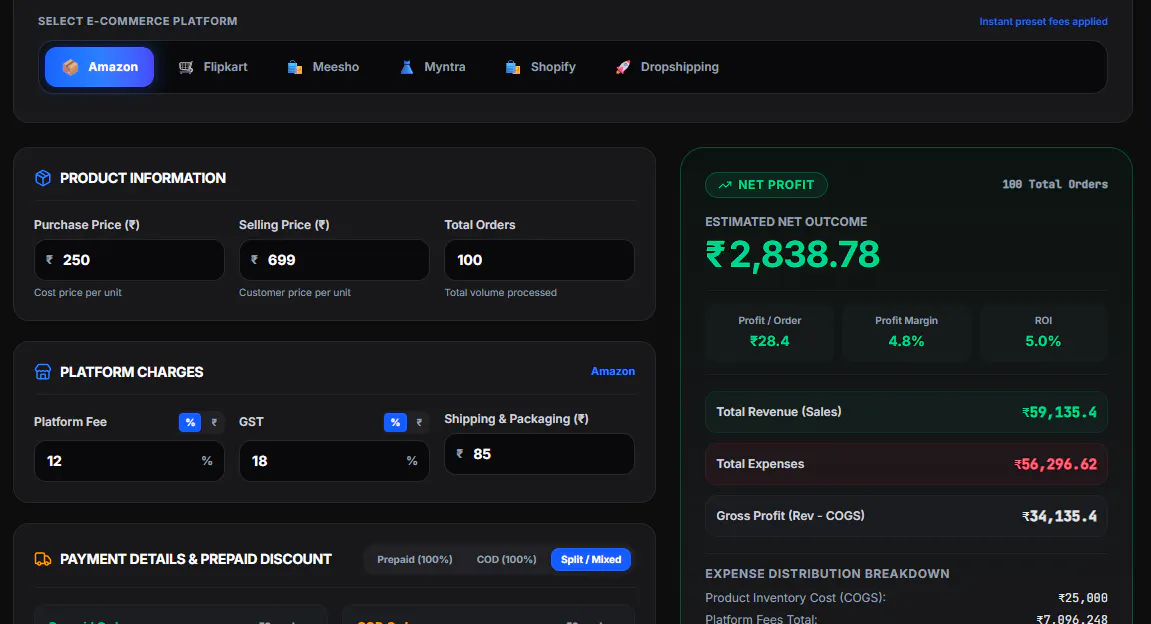Image resolution: width=1151 pixels, height=624 pixels.
Task: Choose the Meesho platform
Action: [323, 67]
